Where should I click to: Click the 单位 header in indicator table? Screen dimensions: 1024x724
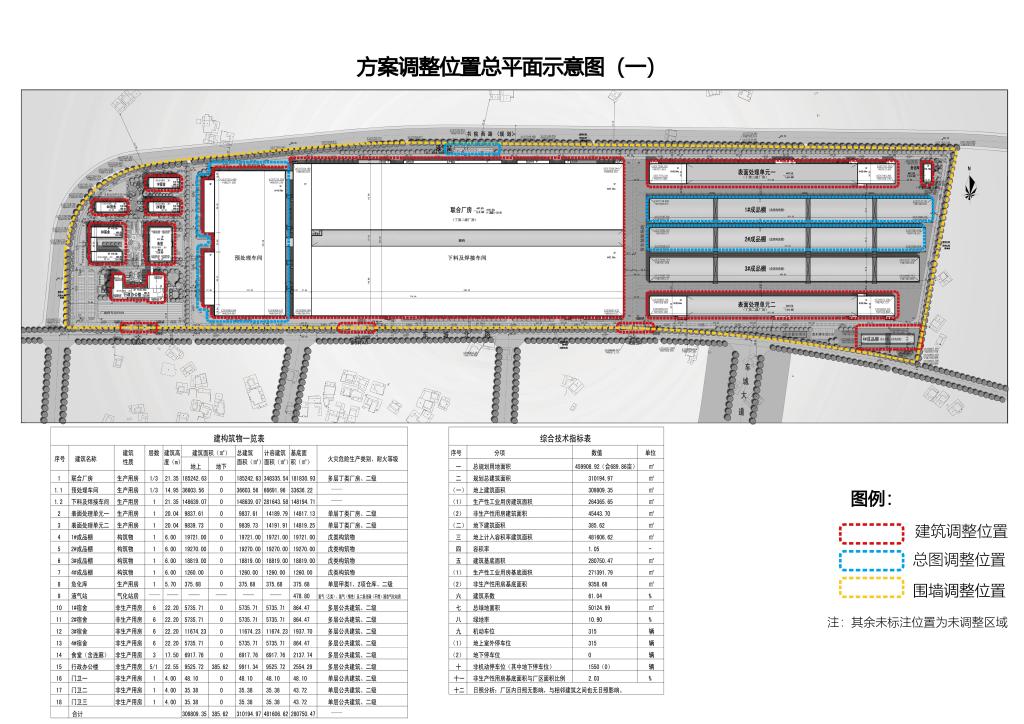click(650, 452)
